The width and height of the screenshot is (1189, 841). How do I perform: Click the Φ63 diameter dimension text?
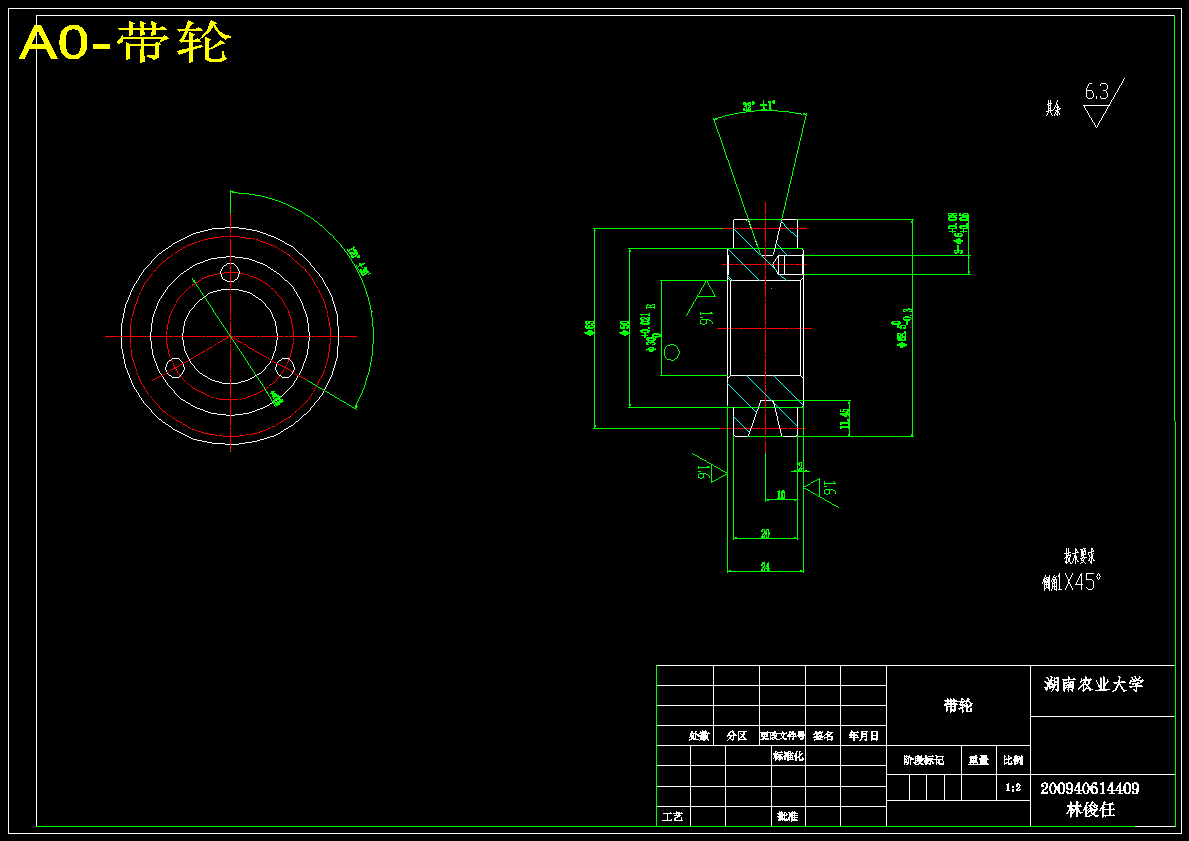589,328
